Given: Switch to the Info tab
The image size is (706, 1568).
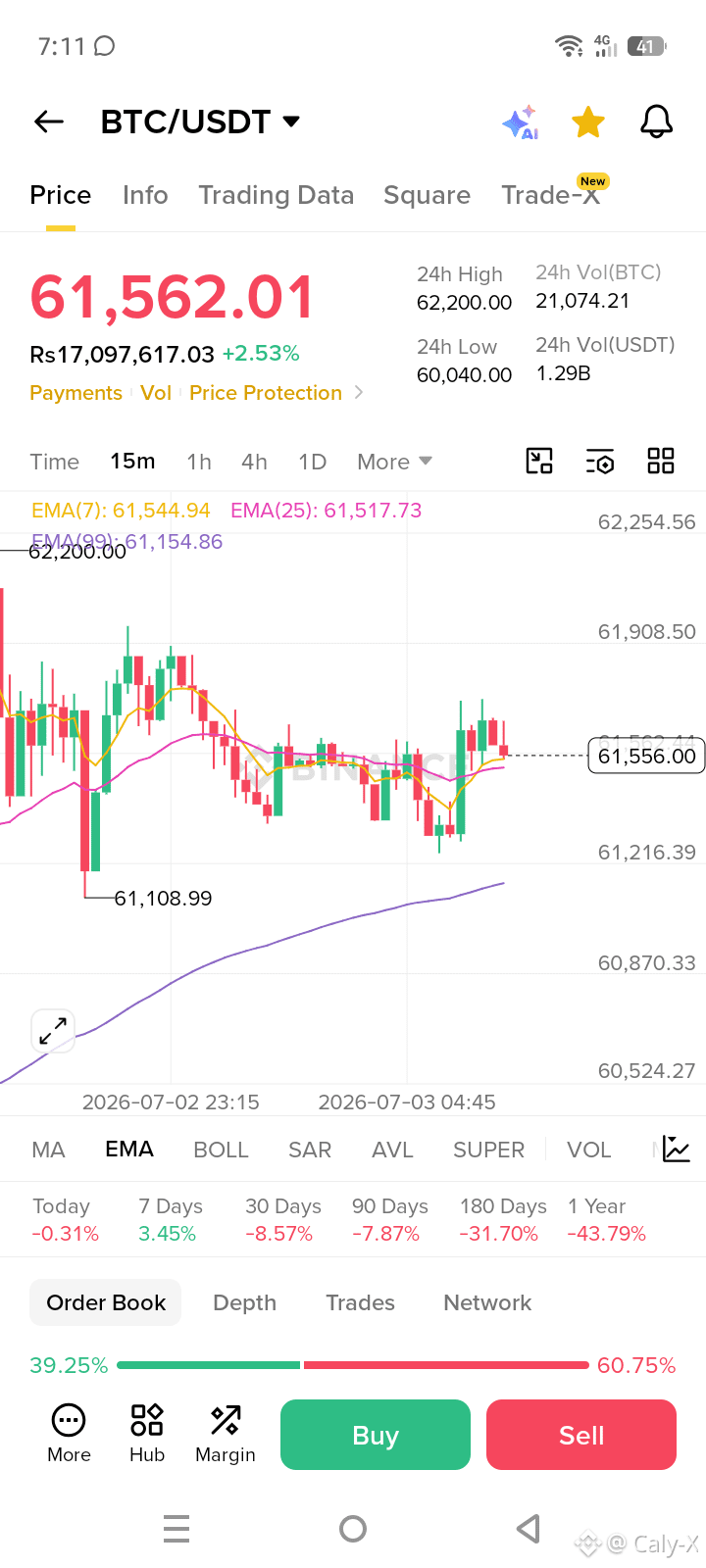Looking at the screenshot, I should click(x=145, y=195).
